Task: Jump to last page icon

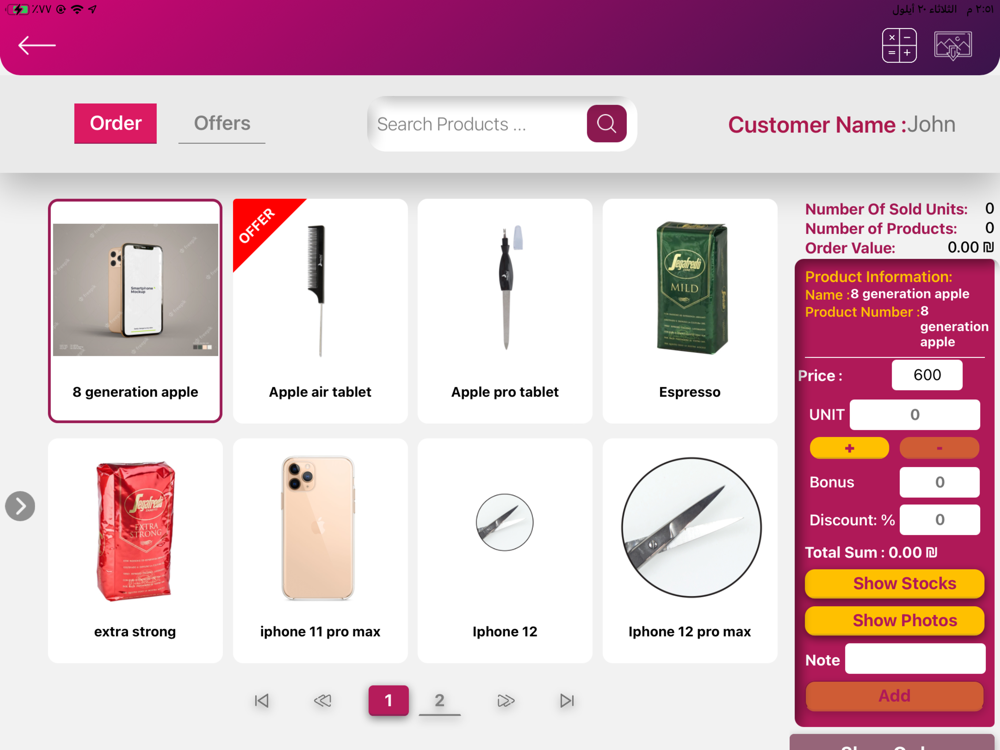Action: pos(567,701)
